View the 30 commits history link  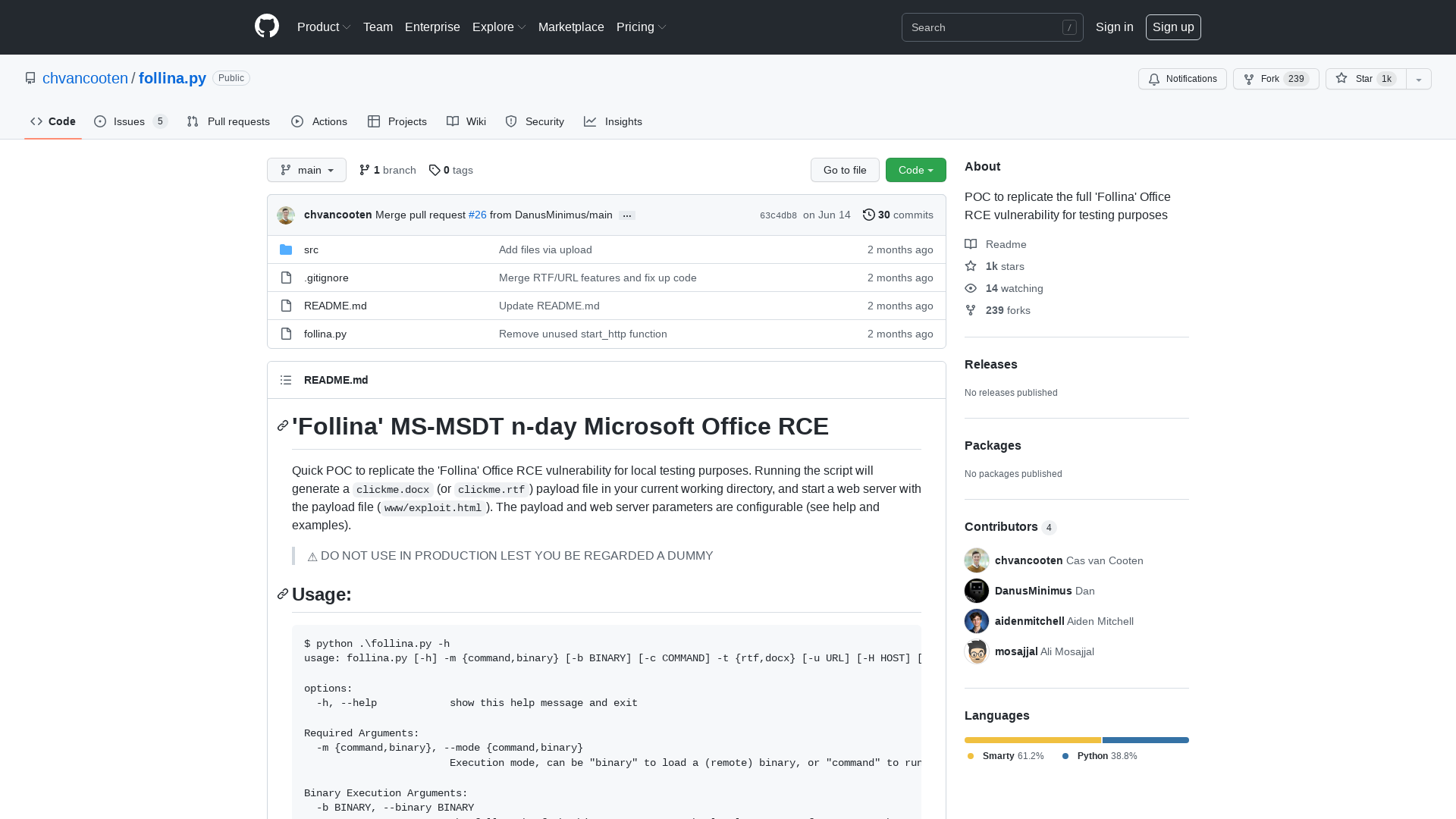[x=898, y=215]
